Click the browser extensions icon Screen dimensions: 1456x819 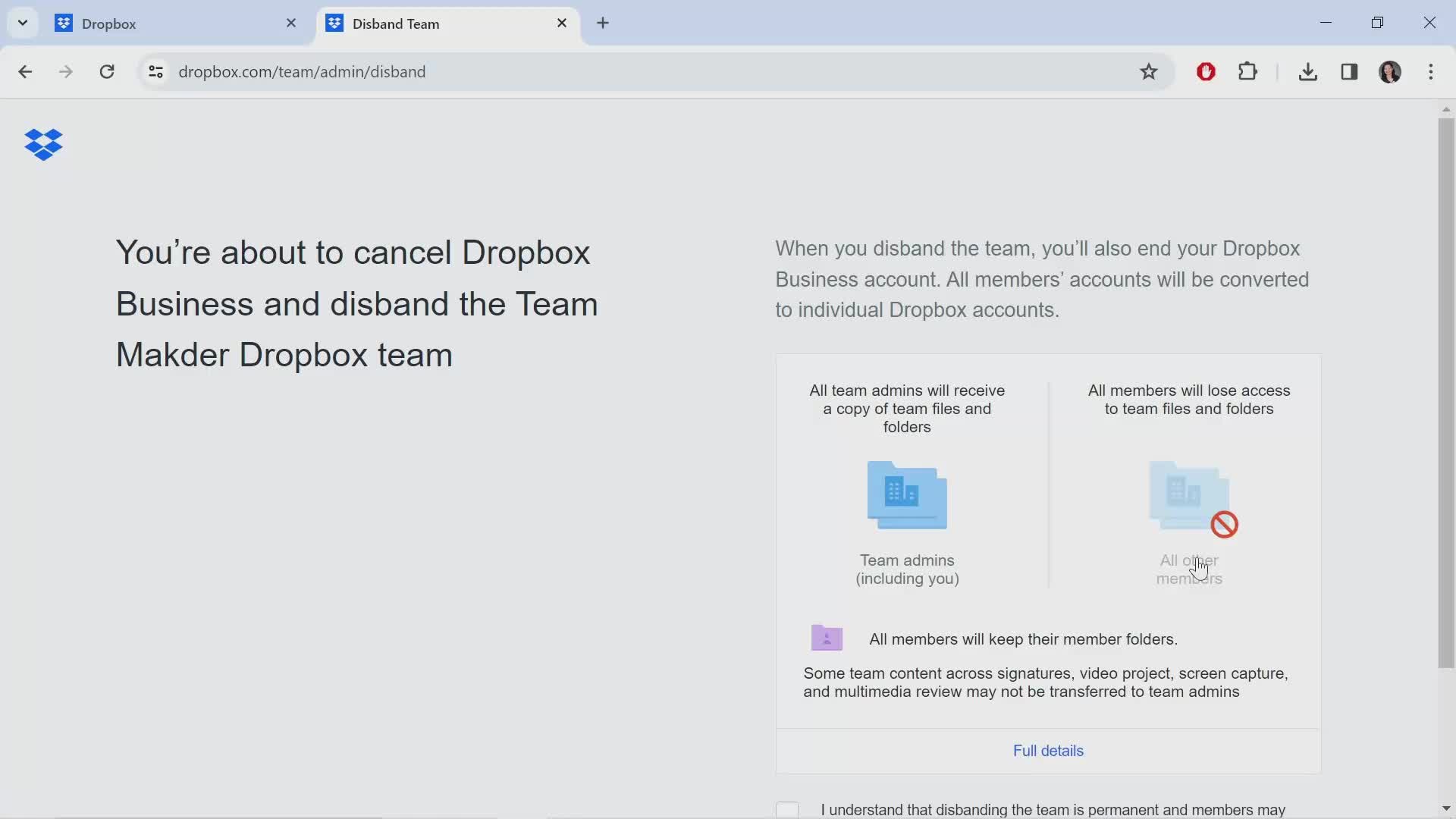(1248, 71)
